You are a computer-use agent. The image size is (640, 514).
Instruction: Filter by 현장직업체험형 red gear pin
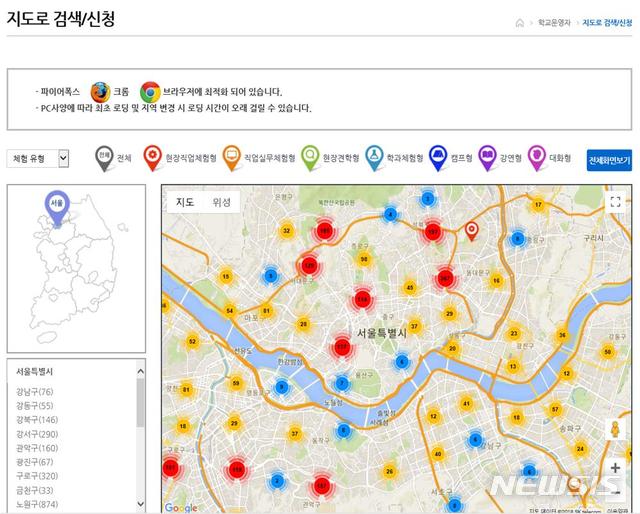click(153, 158)
